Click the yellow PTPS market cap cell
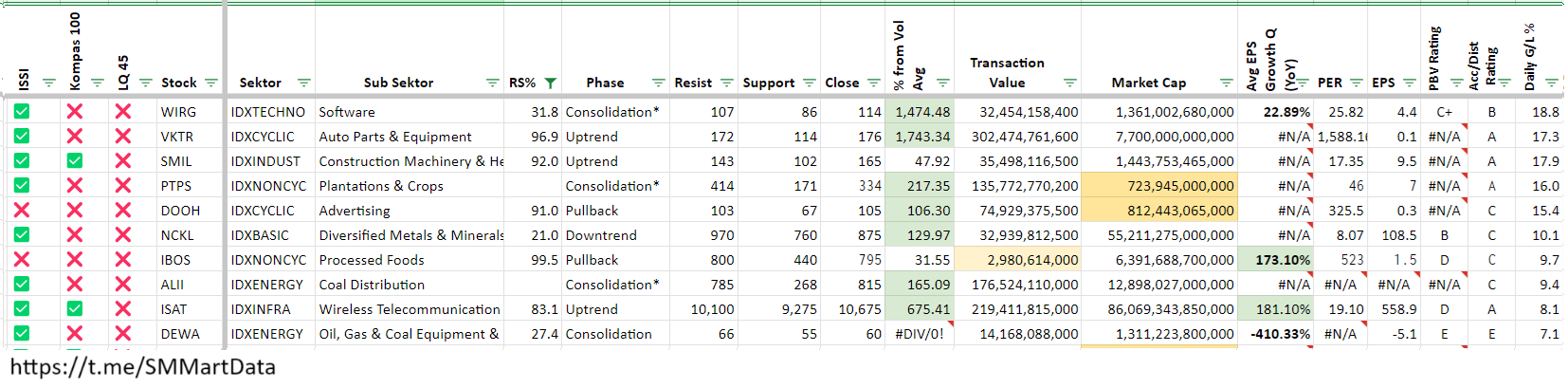Viewport: 1568px width, 388px height. 1158,186
